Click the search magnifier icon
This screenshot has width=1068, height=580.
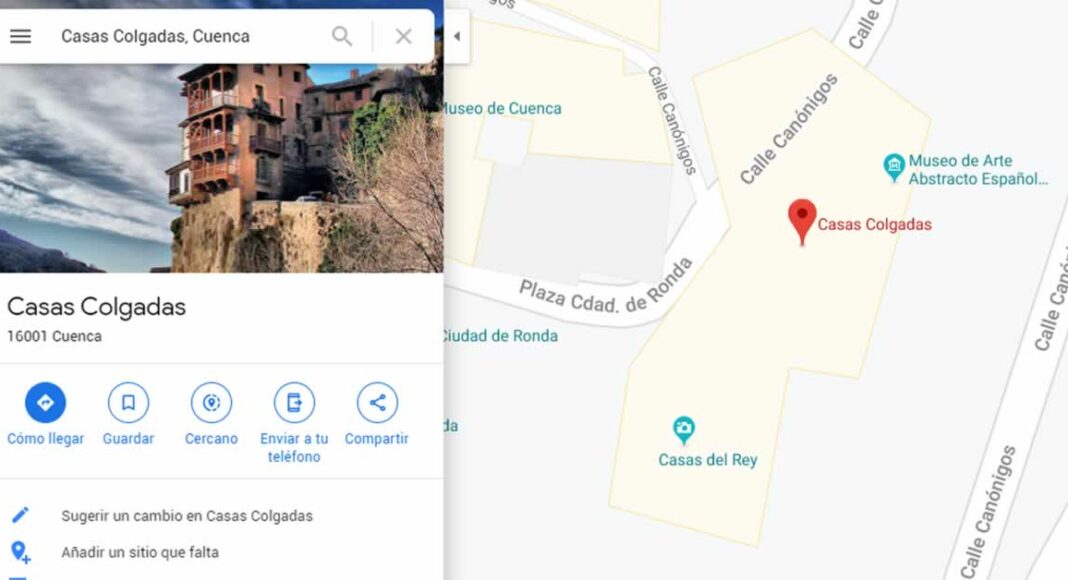tap(342, 36)
